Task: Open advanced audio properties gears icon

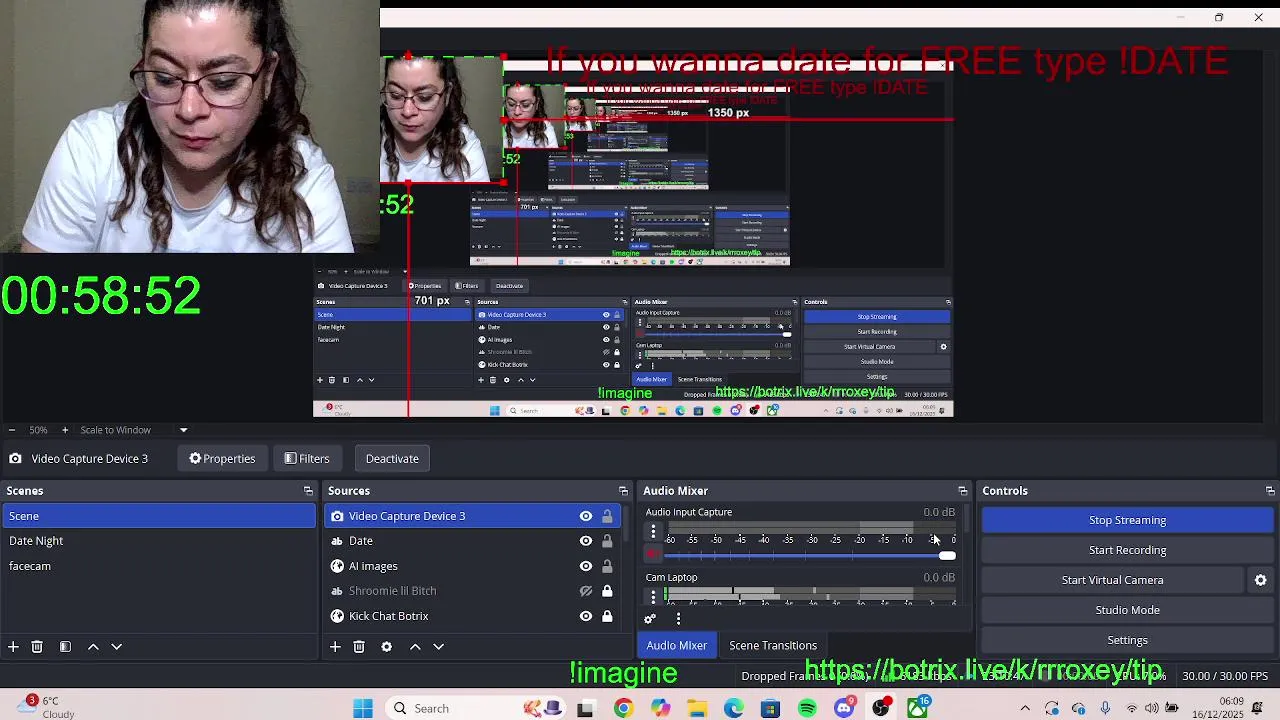Action: [x=650, y=619]
